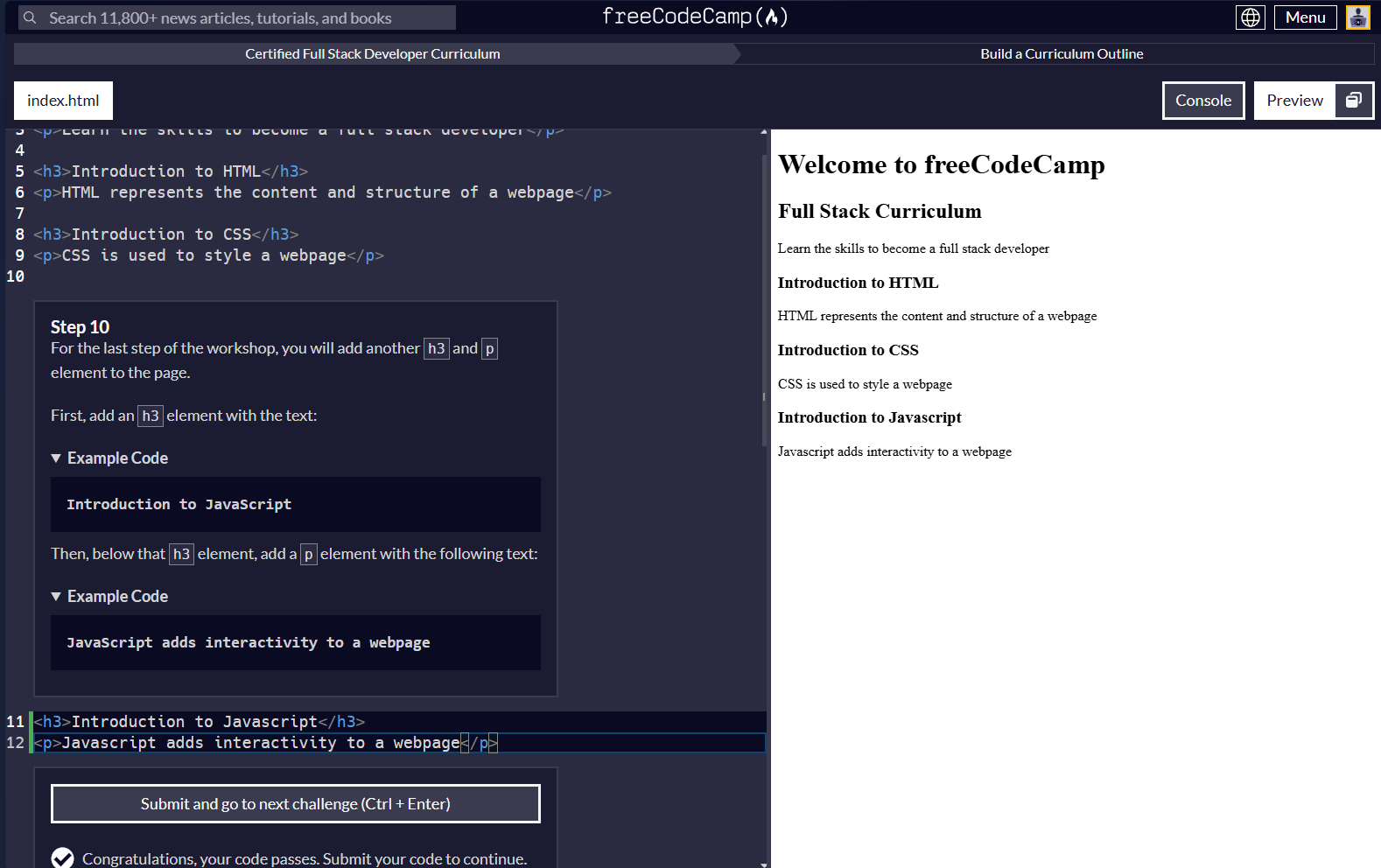Click preview heading Introduction to CSS
The image size is (1381, 868).
[848, 350]
